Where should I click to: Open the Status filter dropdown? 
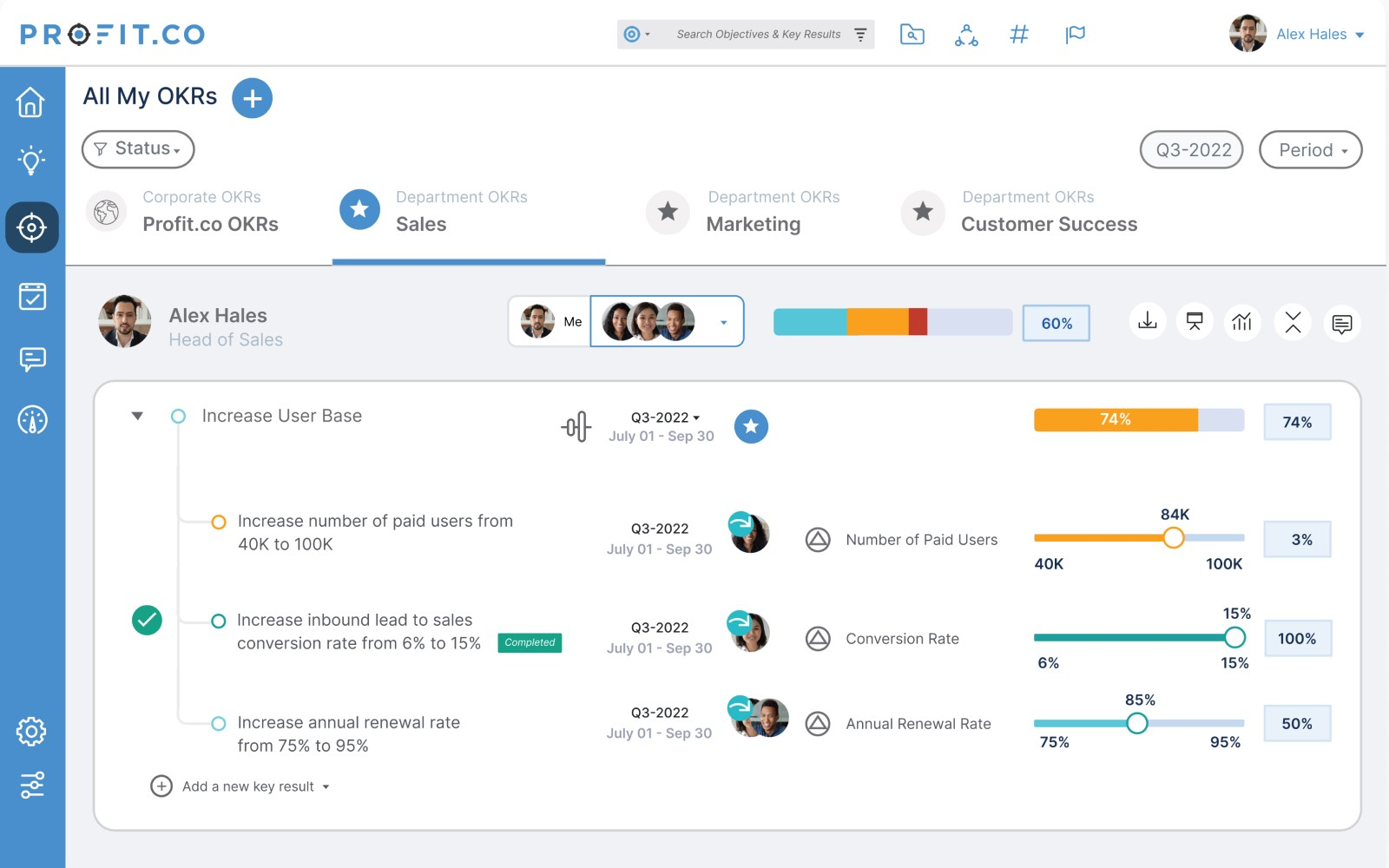pyautogui.click(x=138, y=149)
